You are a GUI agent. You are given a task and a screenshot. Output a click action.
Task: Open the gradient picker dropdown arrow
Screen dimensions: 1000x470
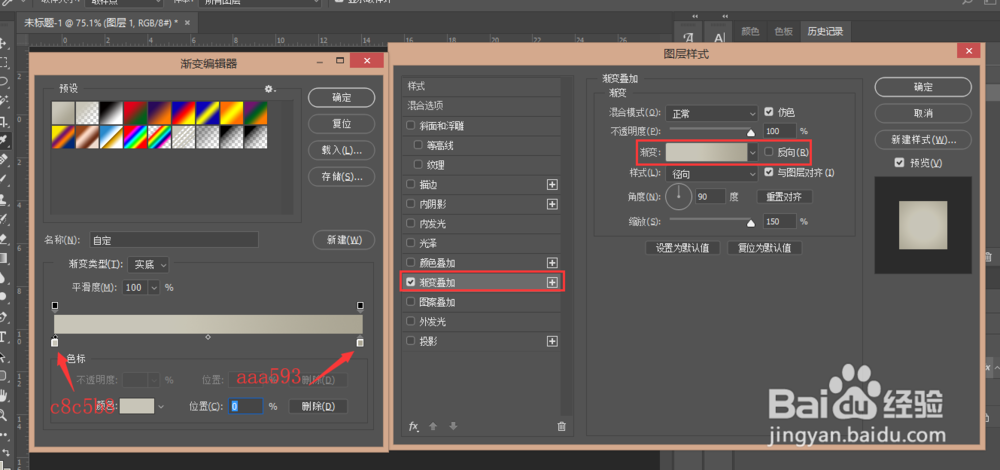tap(753, 152)
